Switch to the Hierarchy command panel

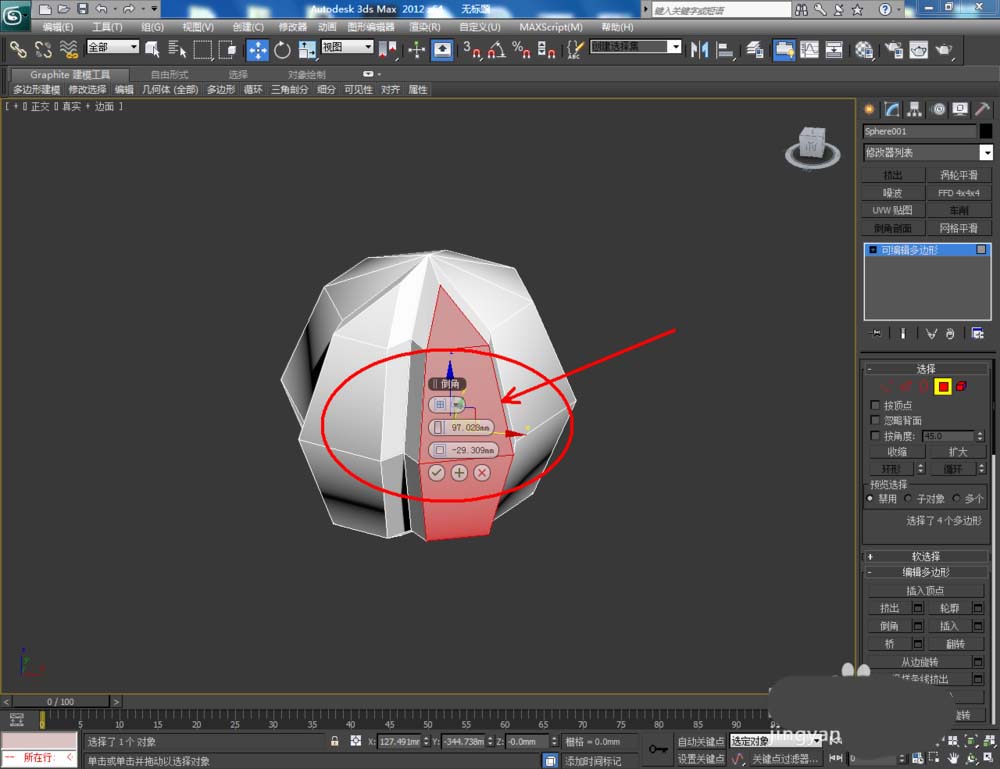click(x=914, y=110)
